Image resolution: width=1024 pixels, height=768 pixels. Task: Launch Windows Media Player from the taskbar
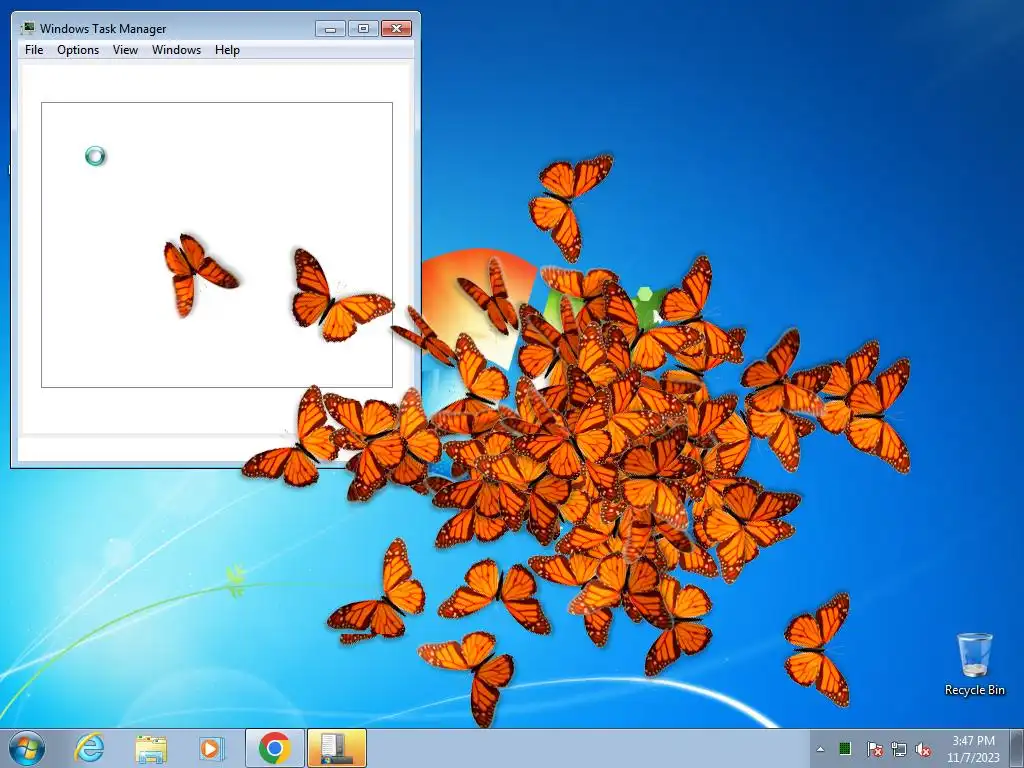(x=211, y=748)
